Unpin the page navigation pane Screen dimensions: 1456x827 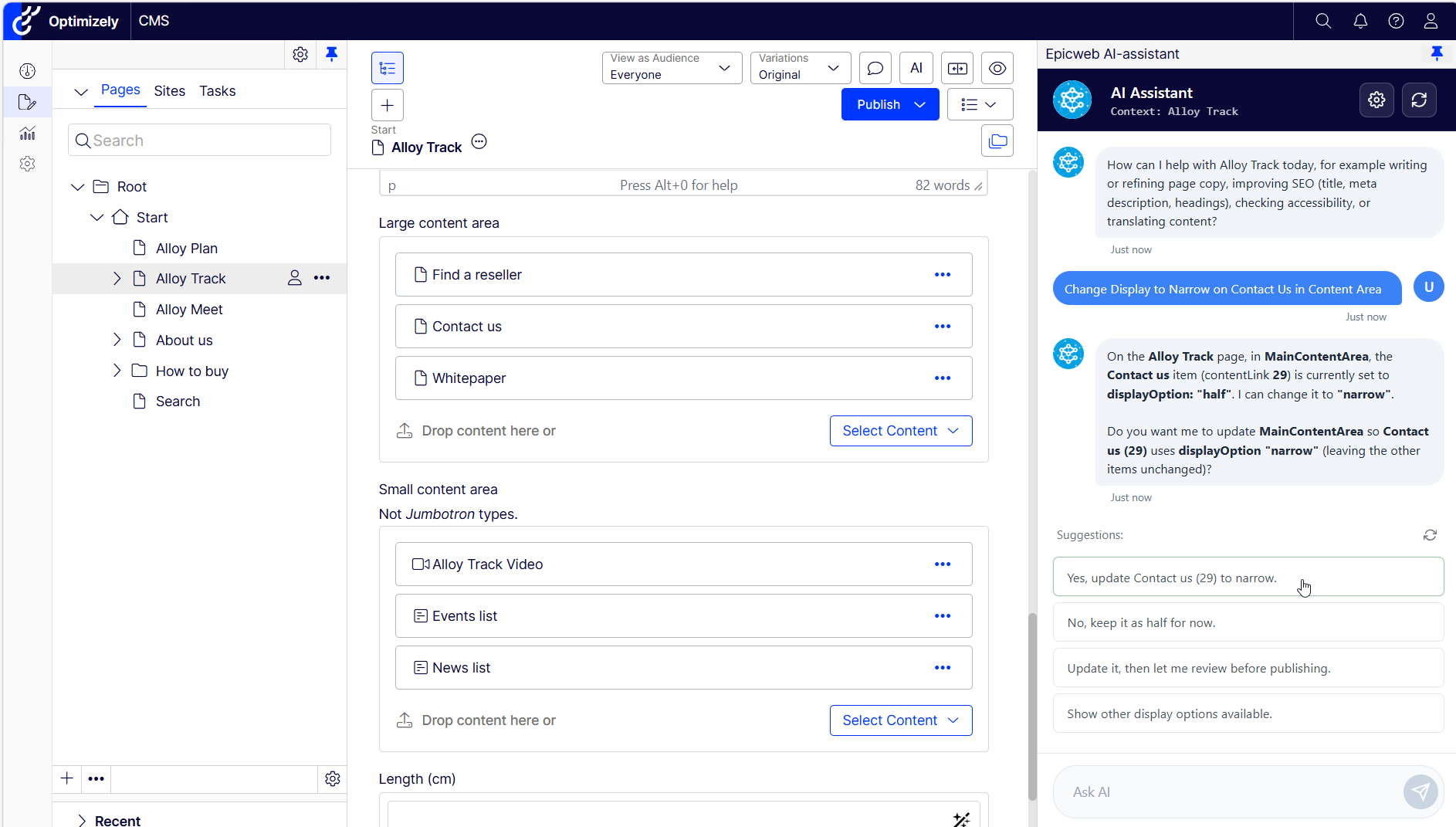coord(332,54)
